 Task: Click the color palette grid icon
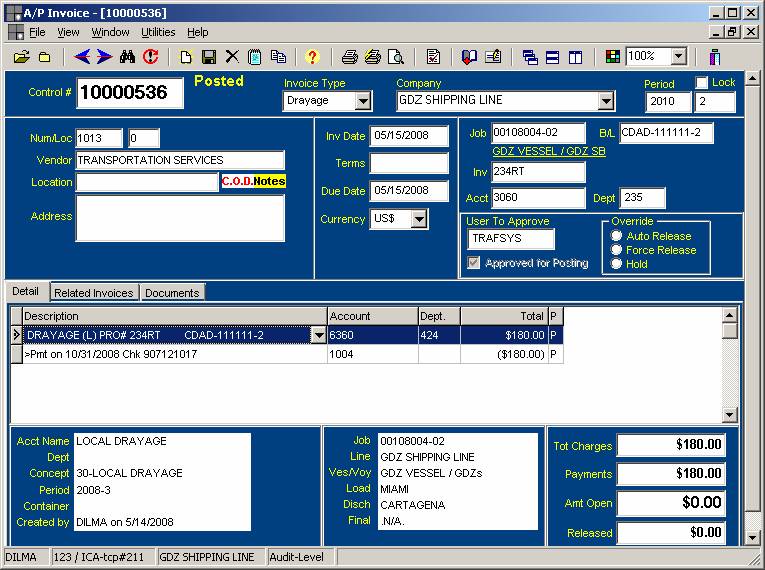click(613, 57)
